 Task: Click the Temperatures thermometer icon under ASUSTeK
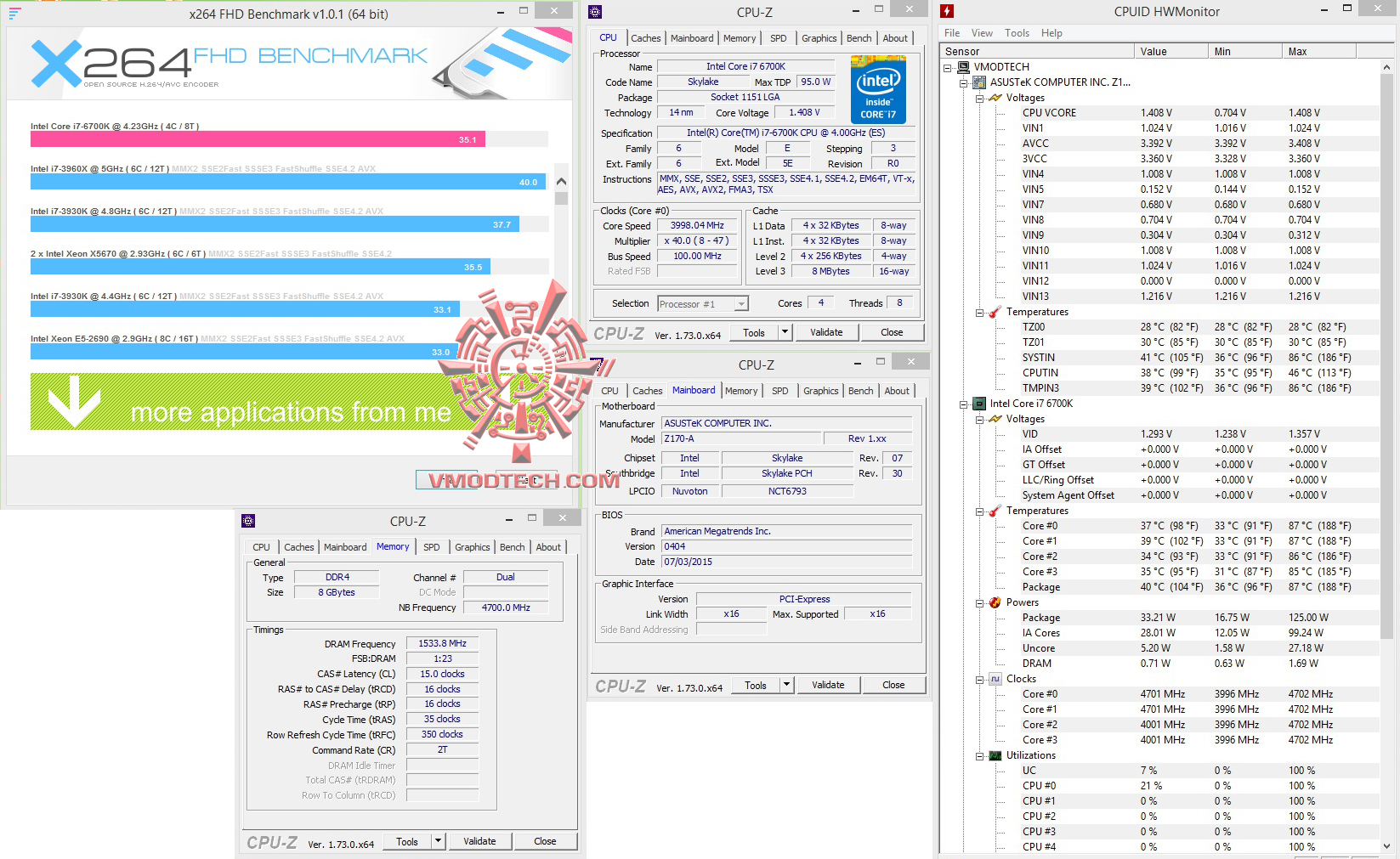[x=995, y=312]
